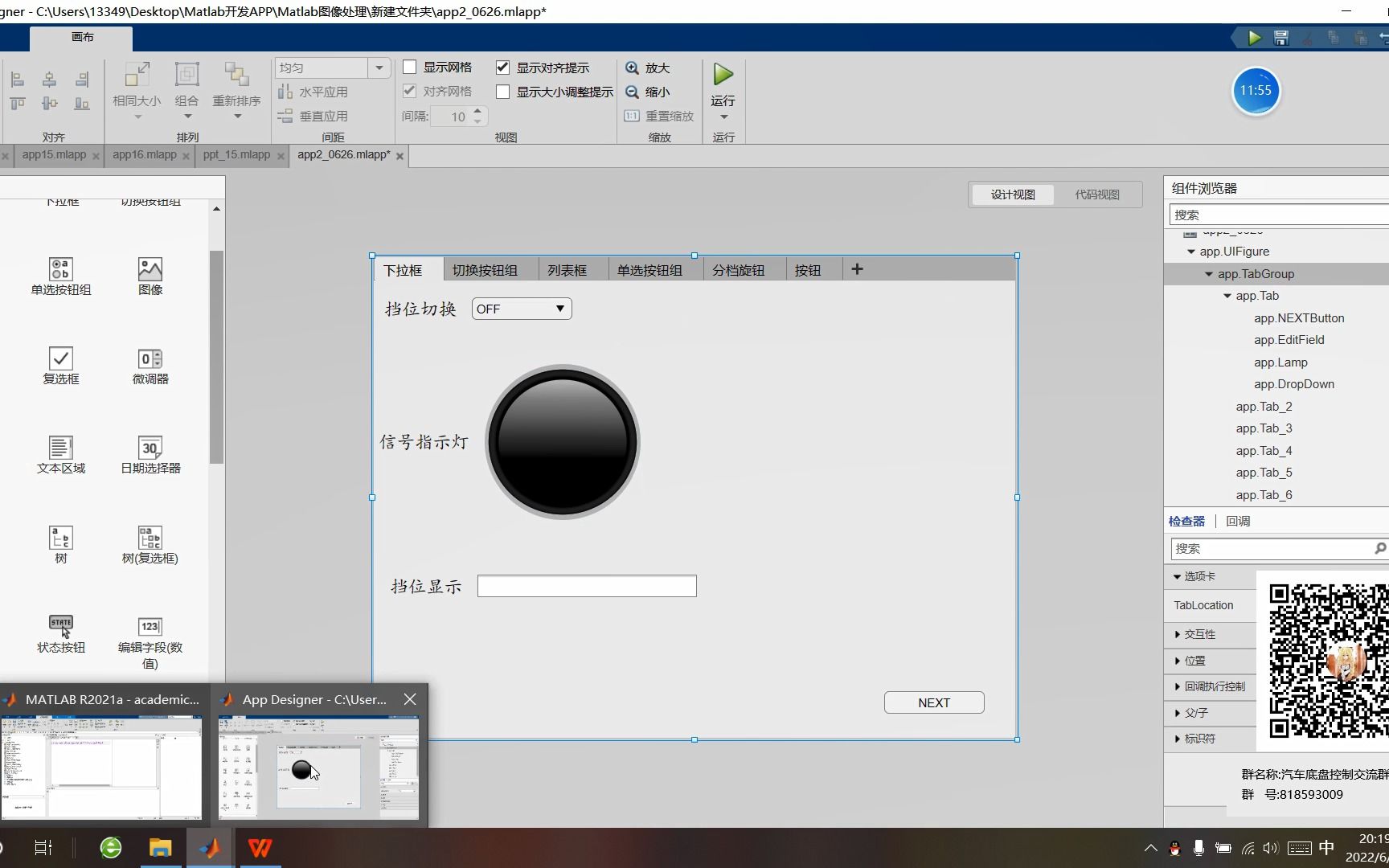Click the 水平应用 spacing button
Screen dimensions: 1389x868
(x=313, y=92)
